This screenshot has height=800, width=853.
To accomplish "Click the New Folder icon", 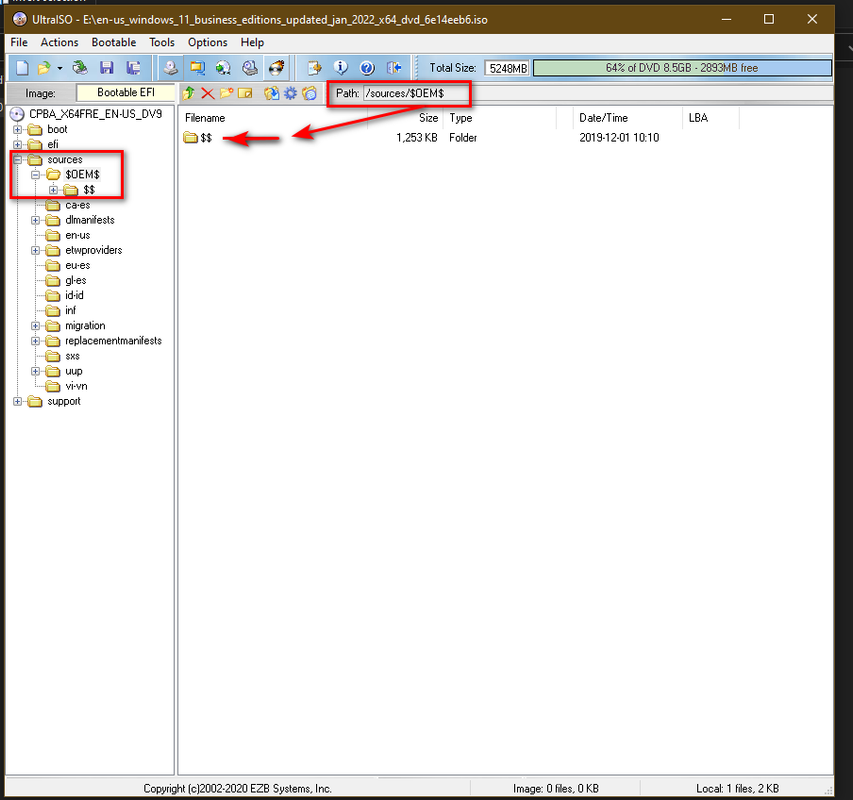I will pyautogui.click(x=226, y=94).
